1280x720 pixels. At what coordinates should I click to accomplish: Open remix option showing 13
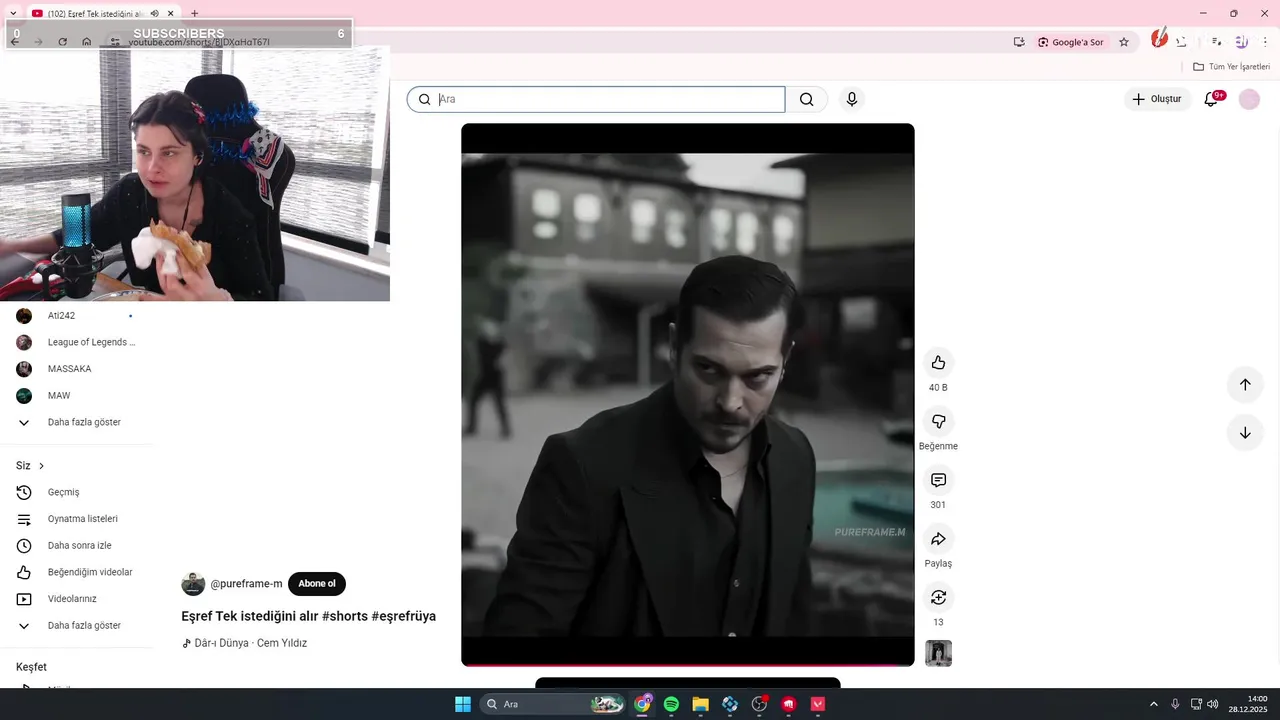pos(938,597)
